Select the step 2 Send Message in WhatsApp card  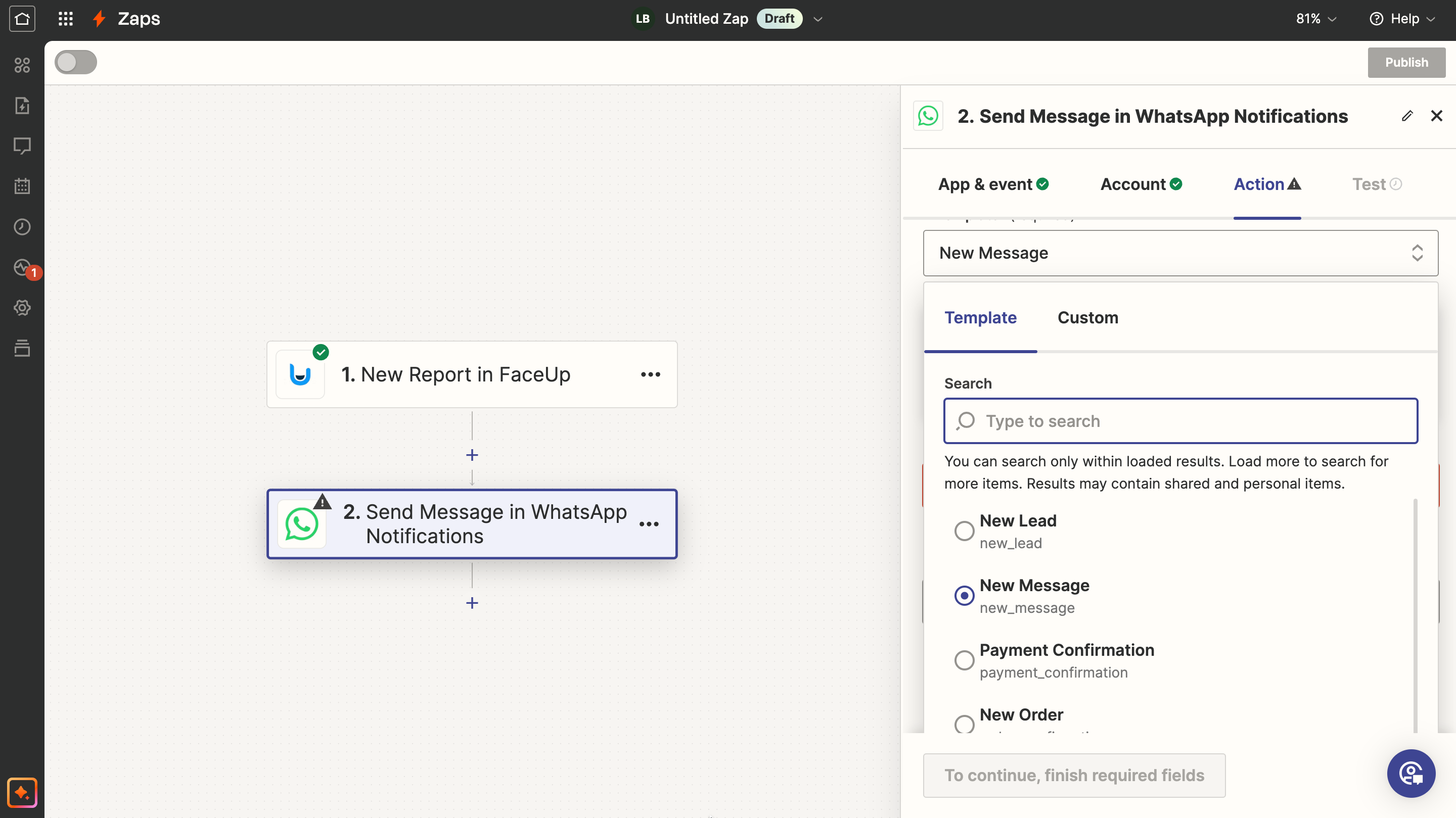click(472, 523)
